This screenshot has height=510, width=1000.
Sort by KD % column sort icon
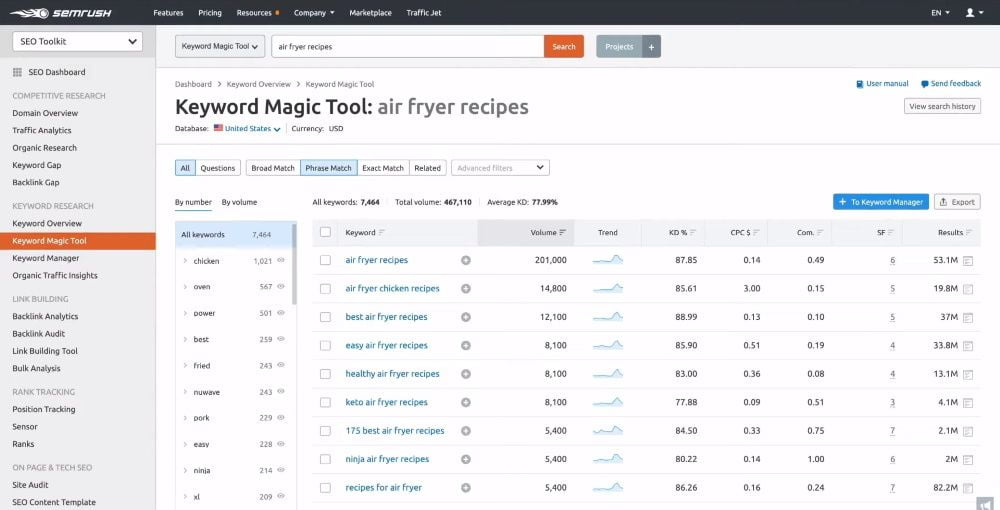click(x=693, y=233)
